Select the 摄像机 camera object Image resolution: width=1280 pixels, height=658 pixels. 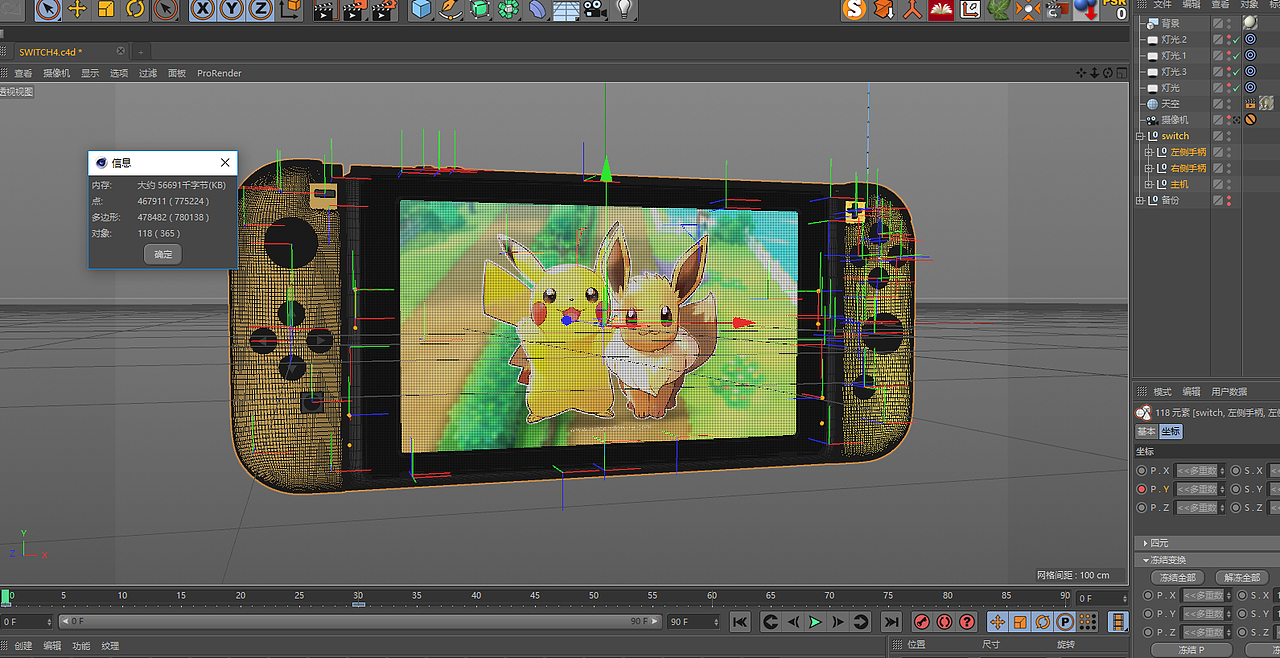pos(1174,120)
